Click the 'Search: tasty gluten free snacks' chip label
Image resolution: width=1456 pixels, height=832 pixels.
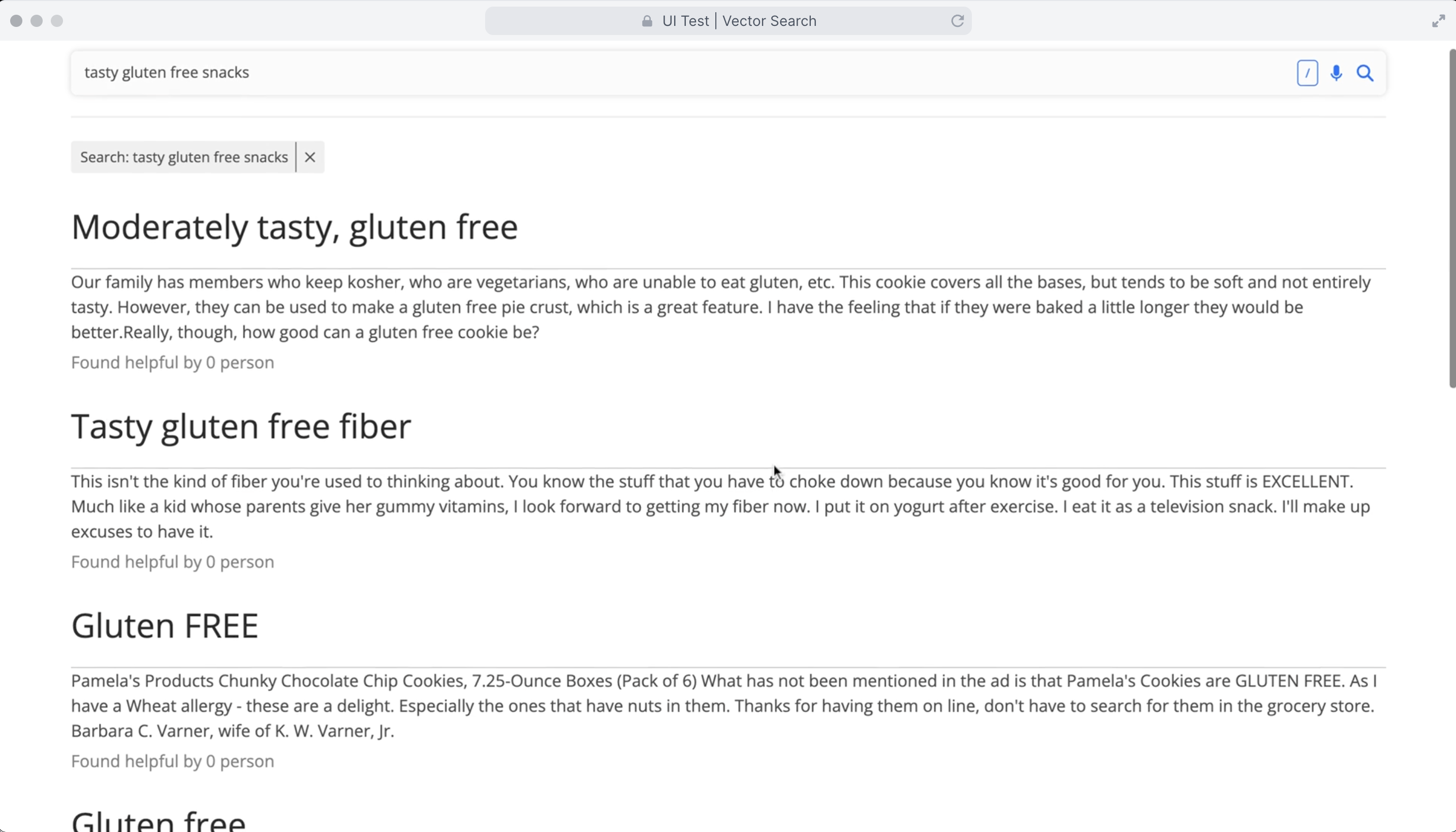pyautogui.click(x=183, y=157)
